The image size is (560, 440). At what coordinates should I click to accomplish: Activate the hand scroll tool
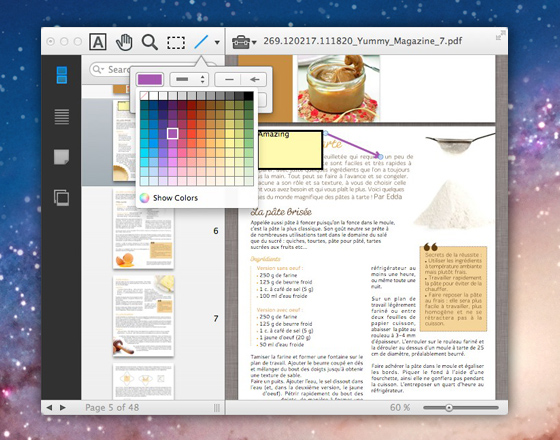pyautogui.click(x=124, y=42)
